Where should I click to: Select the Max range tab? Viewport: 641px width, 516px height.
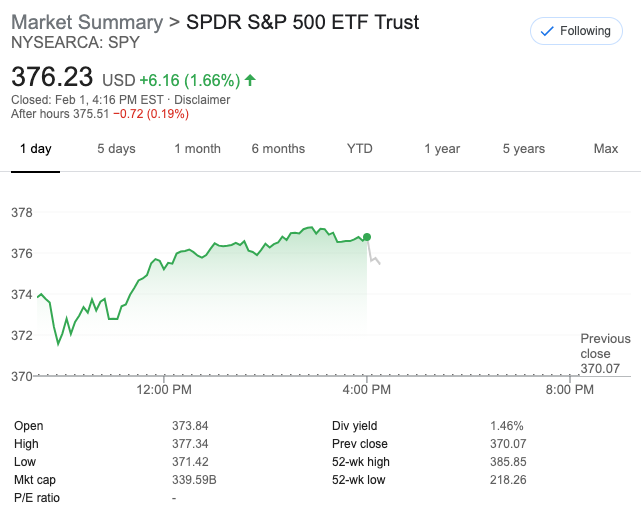(x=605, y=149)
